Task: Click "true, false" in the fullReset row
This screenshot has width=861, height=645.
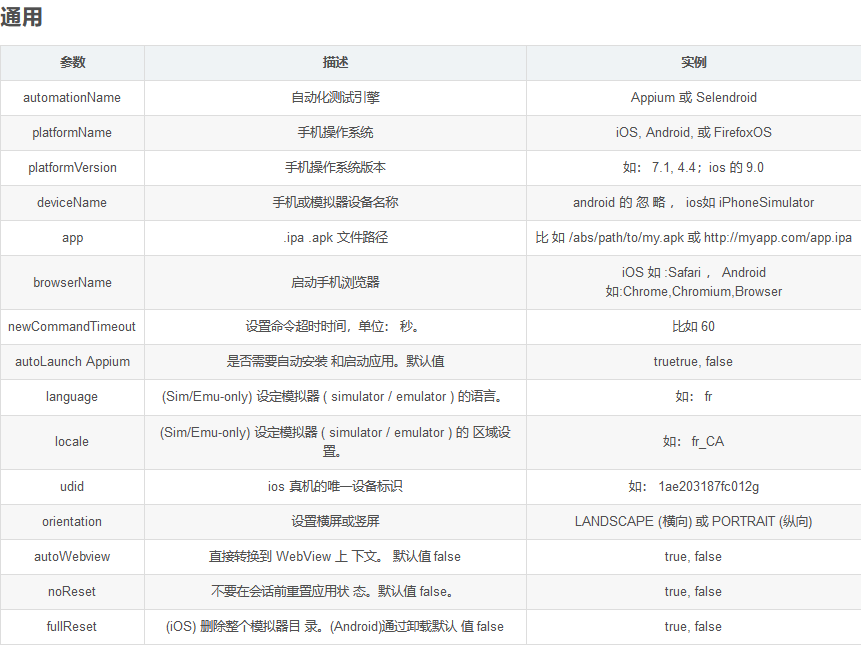Action: click(x=693, y=627)
